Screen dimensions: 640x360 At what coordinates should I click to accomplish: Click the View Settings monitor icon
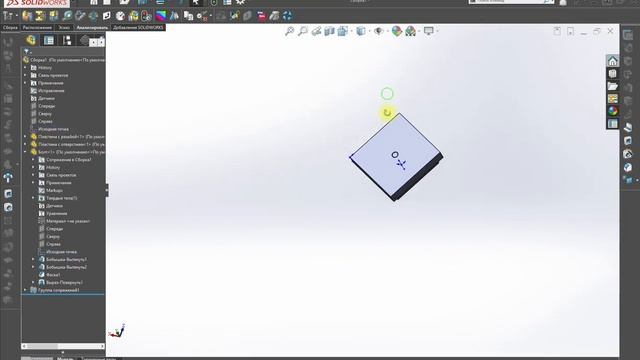coord(429,31)
